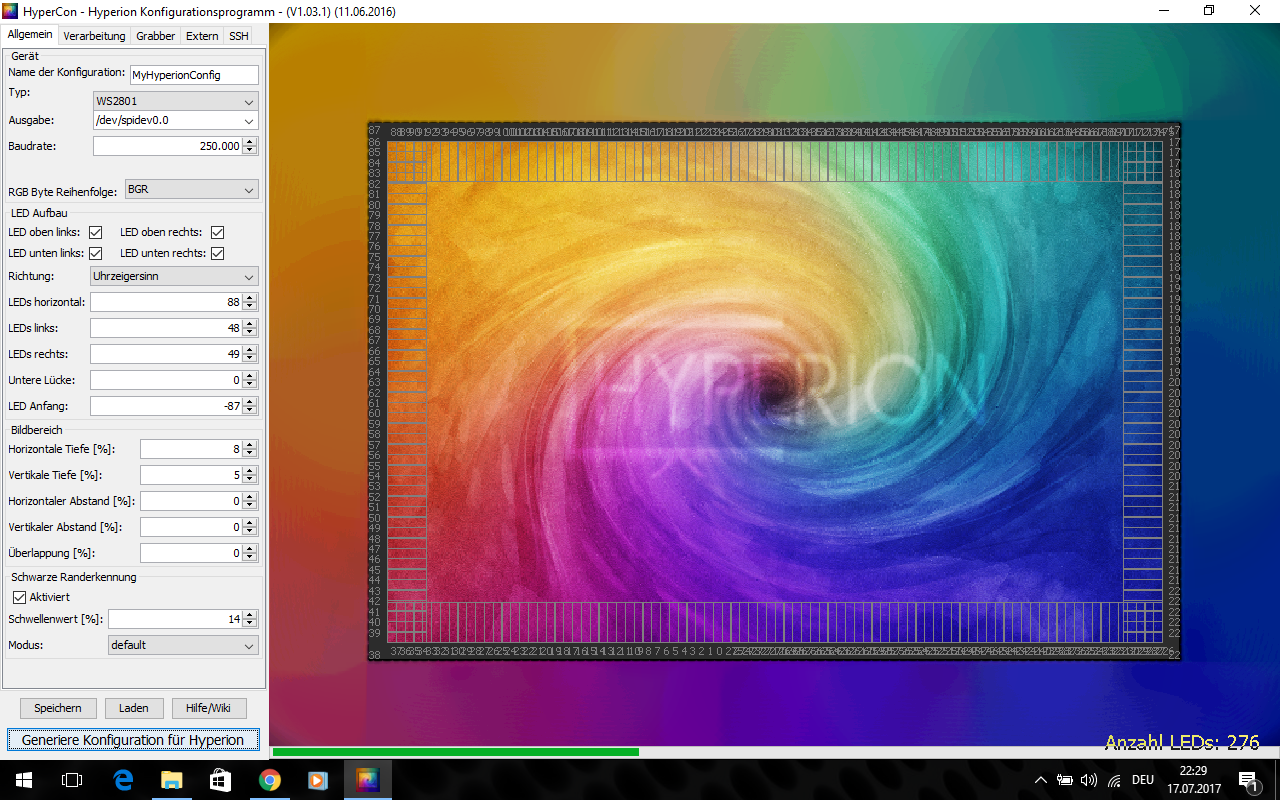Viewport: 1280px width, 800px height.
Task: Open the Verarbeitung tab
Action: point(94,36)
